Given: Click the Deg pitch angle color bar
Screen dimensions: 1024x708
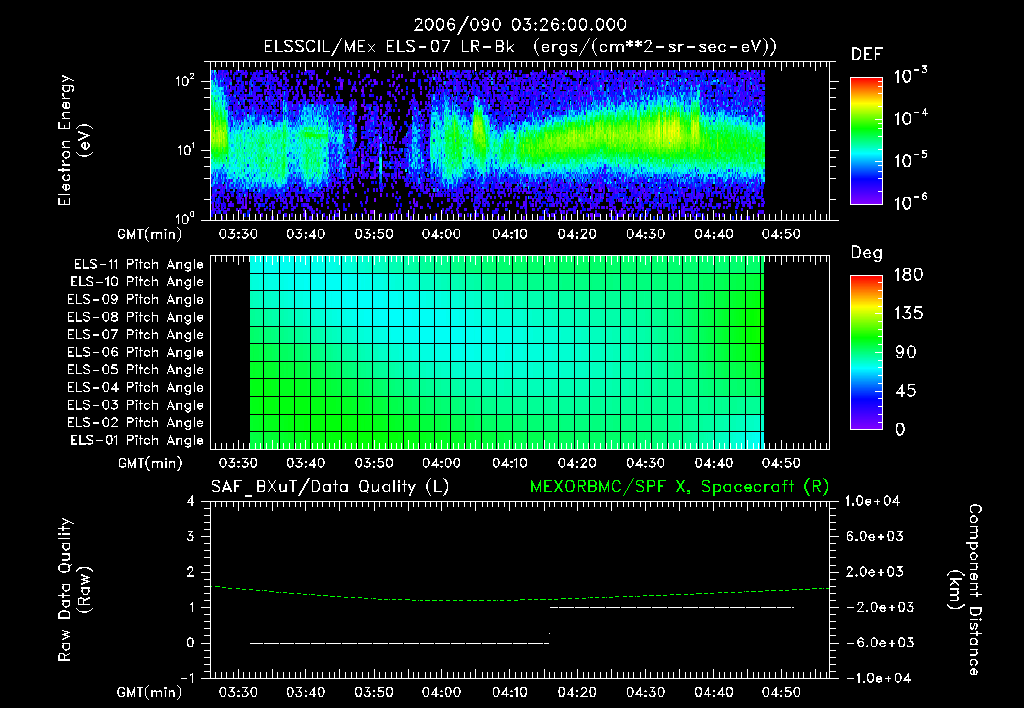Looking at the screenshot, I should (x=866, y=353).
